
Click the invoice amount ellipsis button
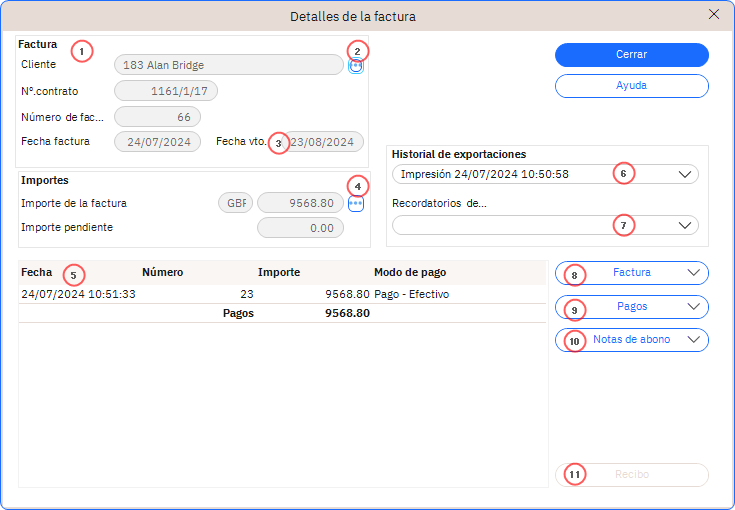pos(356,204)
